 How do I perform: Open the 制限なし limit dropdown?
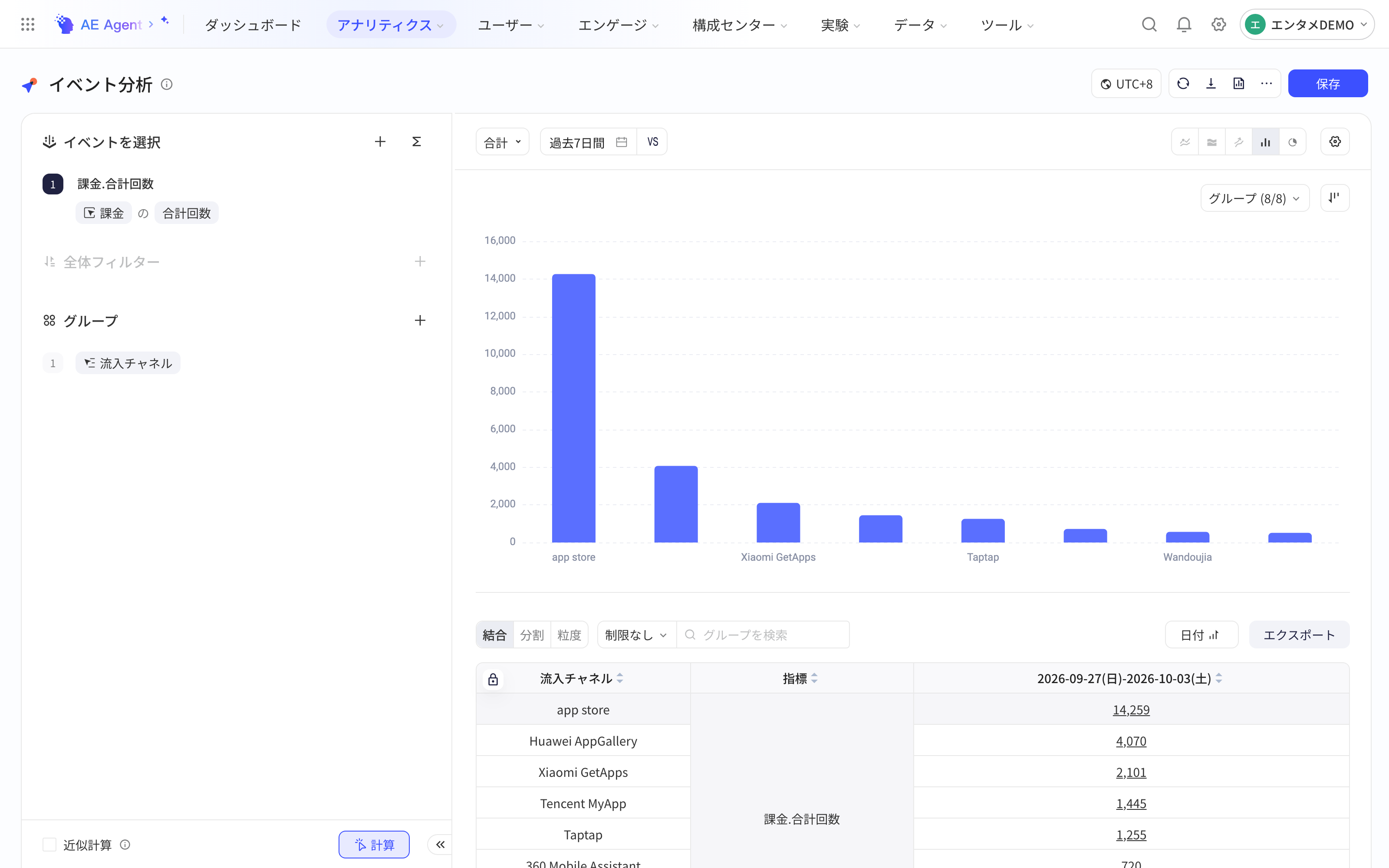click(x=636, y=635)
